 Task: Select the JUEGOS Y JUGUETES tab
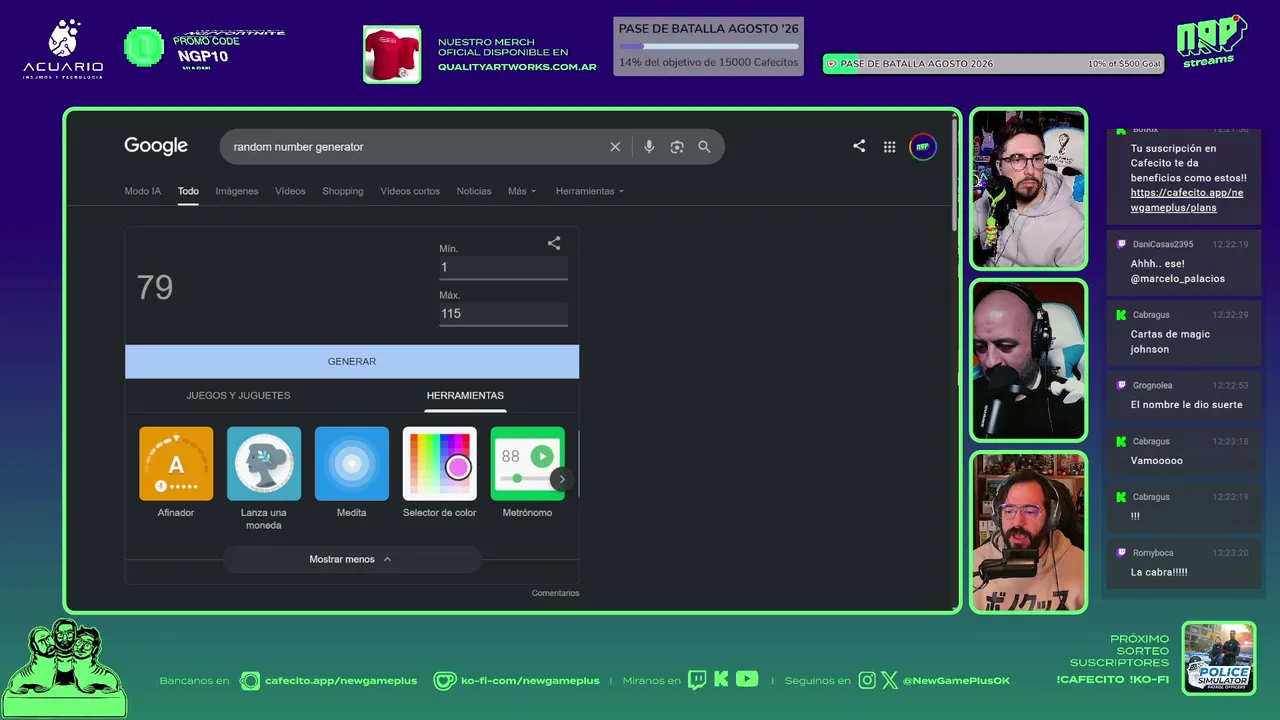pos(238,395)
